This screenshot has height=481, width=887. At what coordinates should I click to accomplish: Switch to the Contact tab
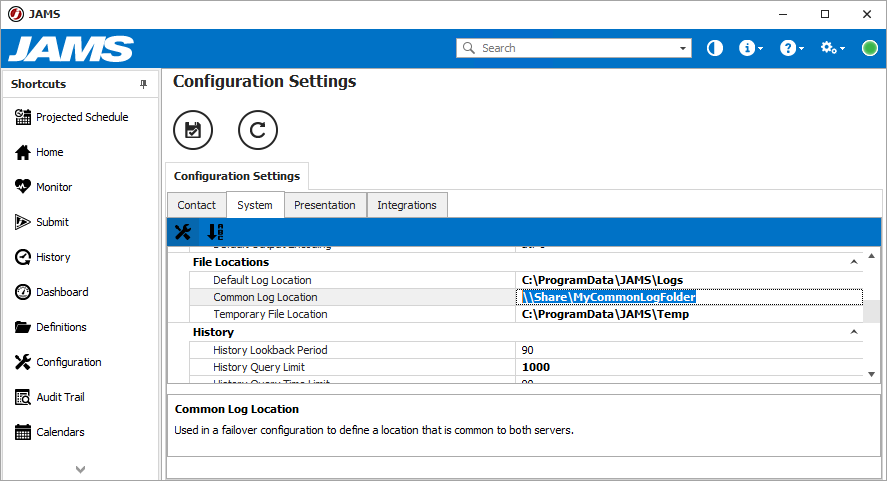[x=196, y=205]
